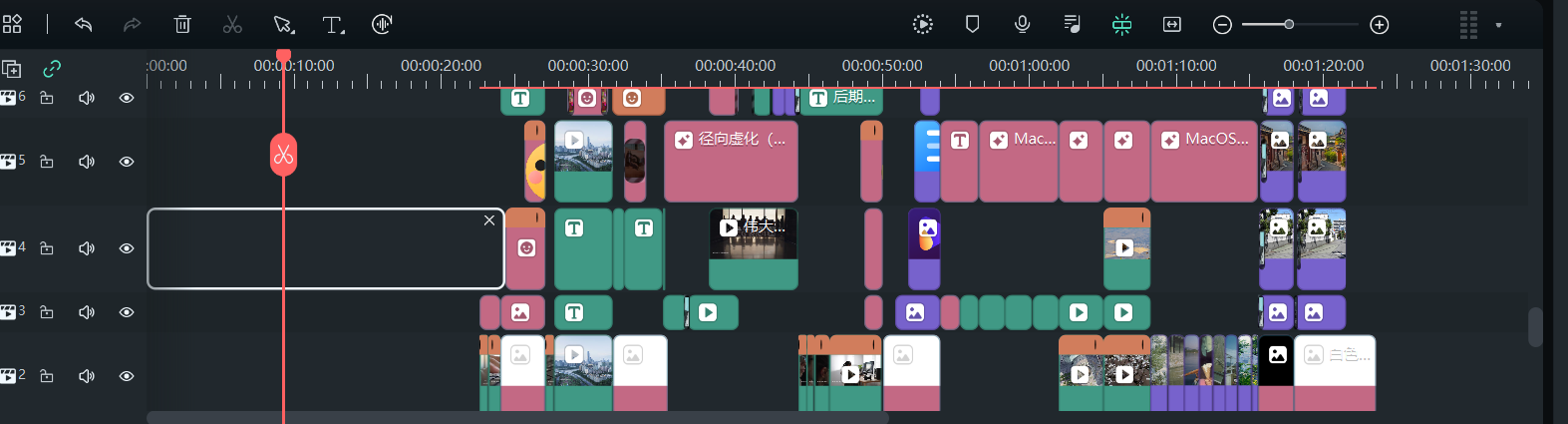The height and width of the screenshot is (424, 1568).
Task: Mute track 6 with its speaker icon
Action: click(87, 98)
